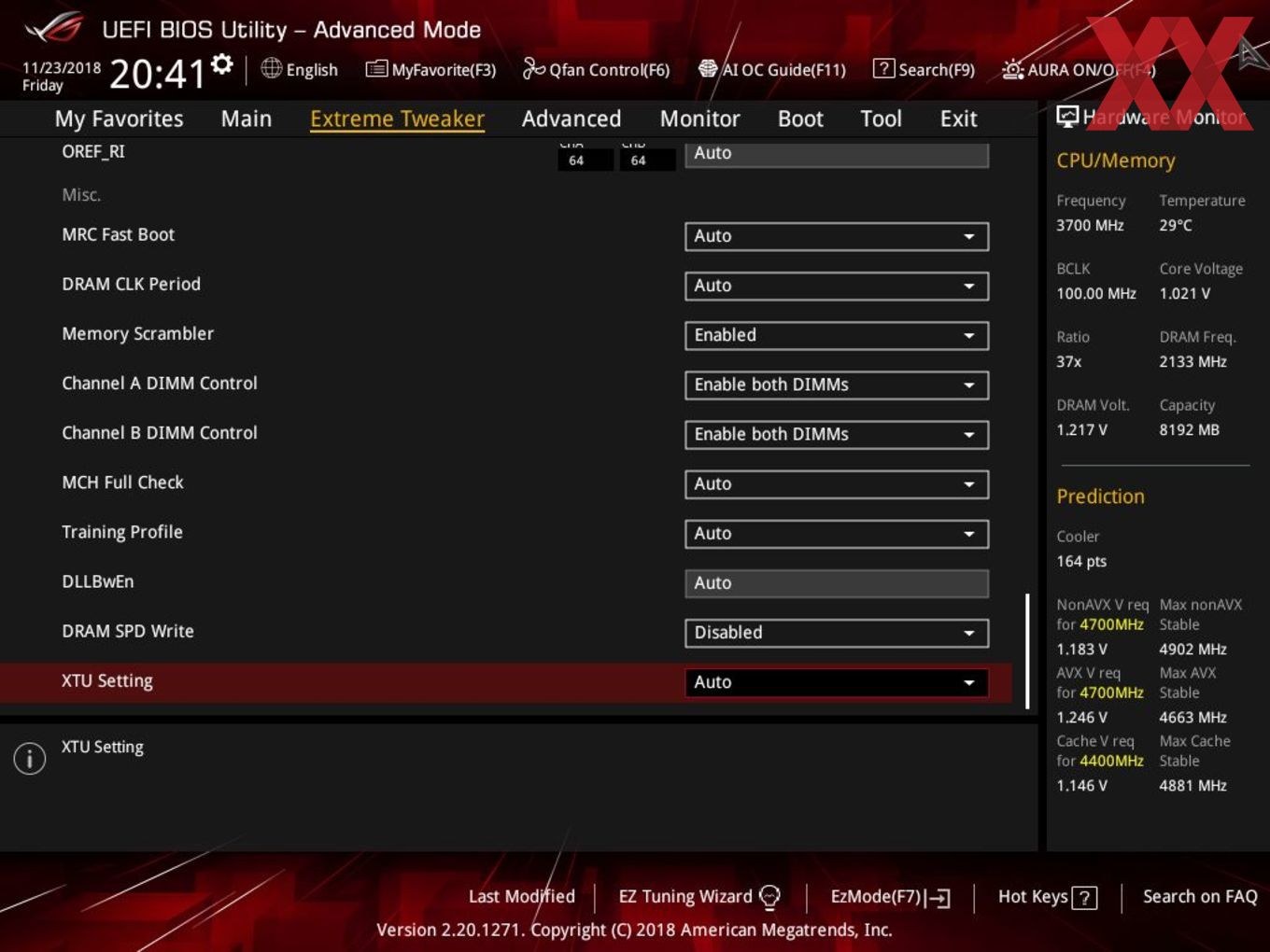The height and width of the screenshot is (952, 1270).
Task: Click the 1.021 V core voltage value
Action: pyautogui.click(x=1184, y=293)
